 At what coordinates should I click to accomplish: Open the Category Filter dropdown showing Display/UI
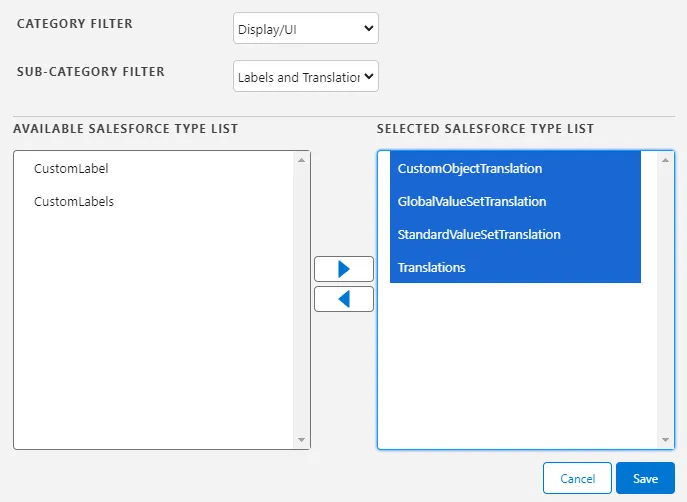tap(306, 28)
